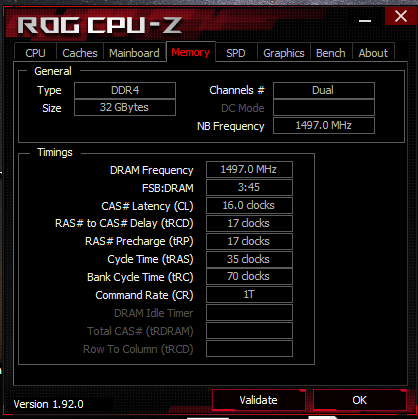418x419 pixels.
Task: Open the SPD tab
Action: point(236,53)
